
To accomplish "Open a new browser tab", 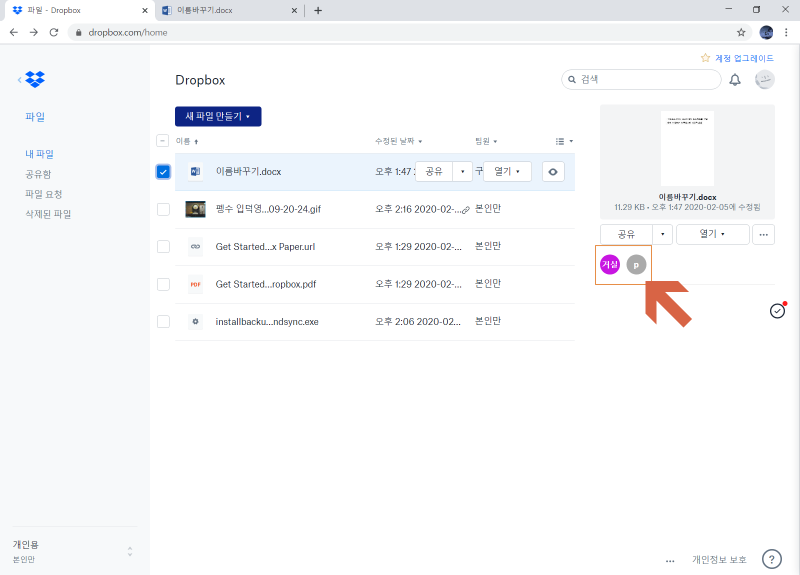I will tap(318, 10).
